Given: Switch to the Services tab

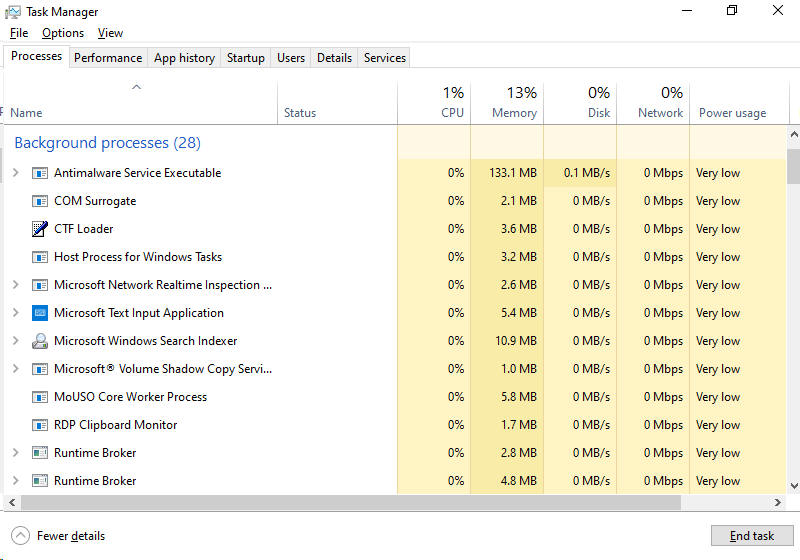Looking at the screenshot, I should click(385, 58).
